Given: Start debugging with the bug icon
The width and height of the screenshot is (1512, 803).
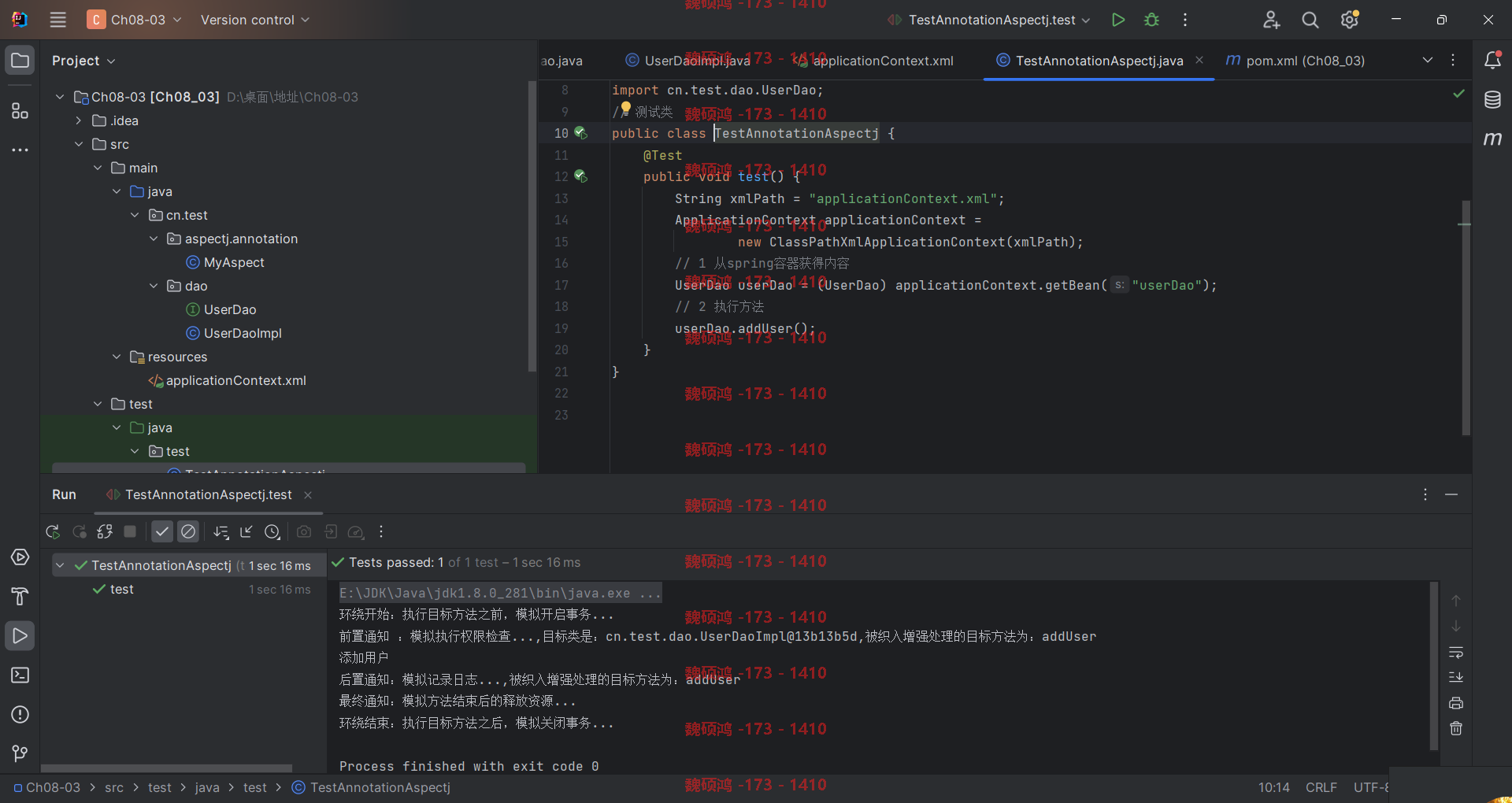Looking at the screenshot, I should (1151, 20).
